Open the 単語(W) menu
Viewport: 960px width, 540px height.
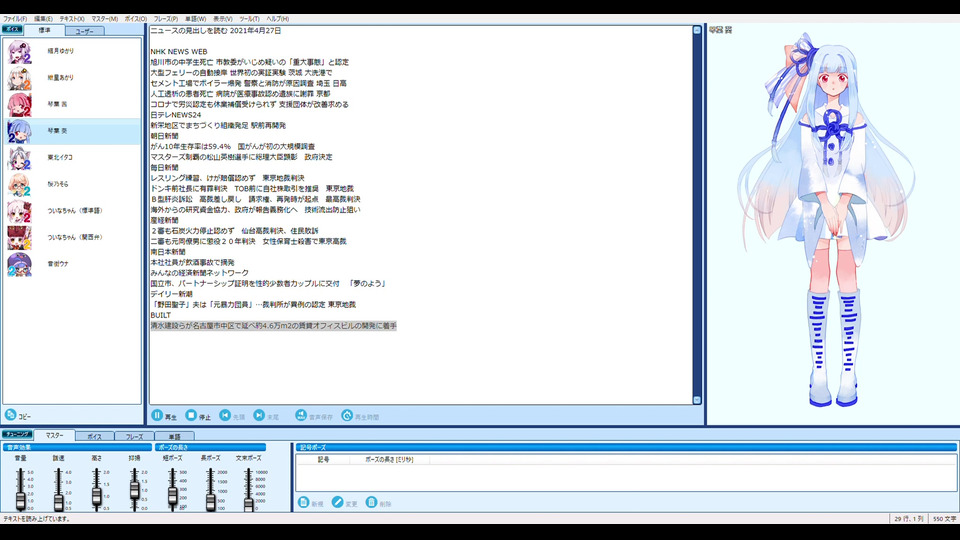click(195, 19)
